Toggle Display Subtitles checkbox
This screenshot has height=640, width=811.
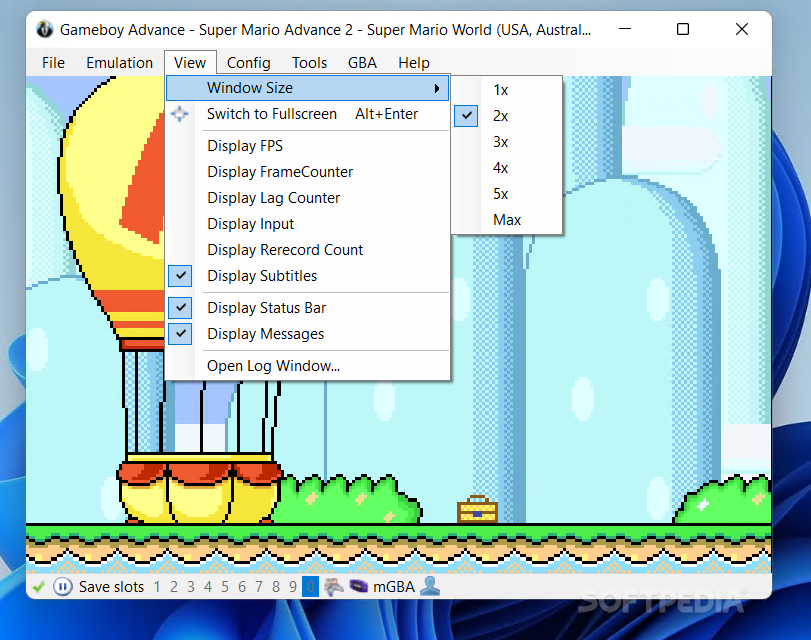[180, 276]
